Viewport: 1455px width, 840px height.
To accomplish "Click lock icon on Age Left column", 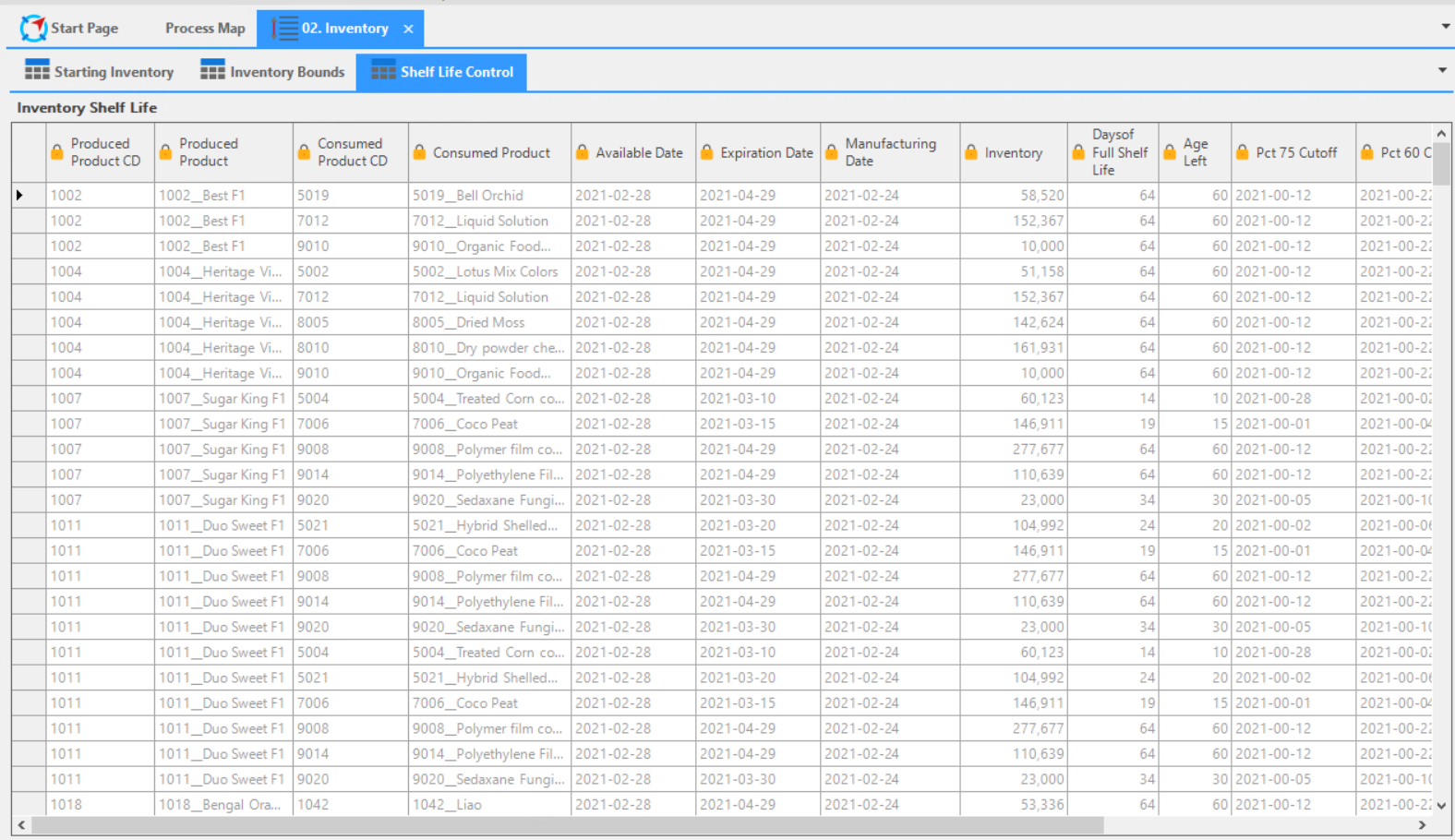I will point(1170,152).
